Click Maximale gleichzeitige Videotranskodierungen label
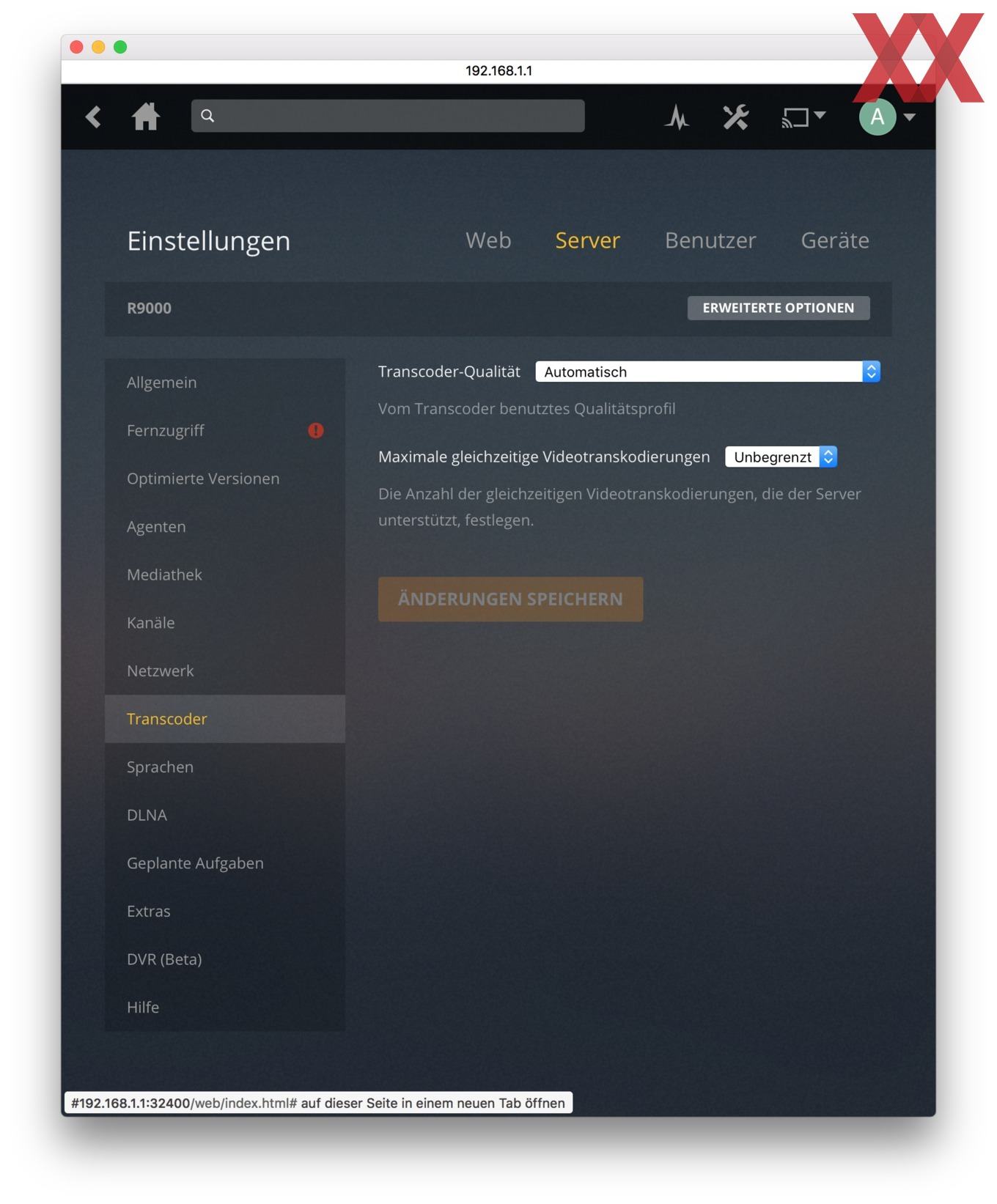The width and height of the screenshot is (997, 1204). [x=544, y=457]
